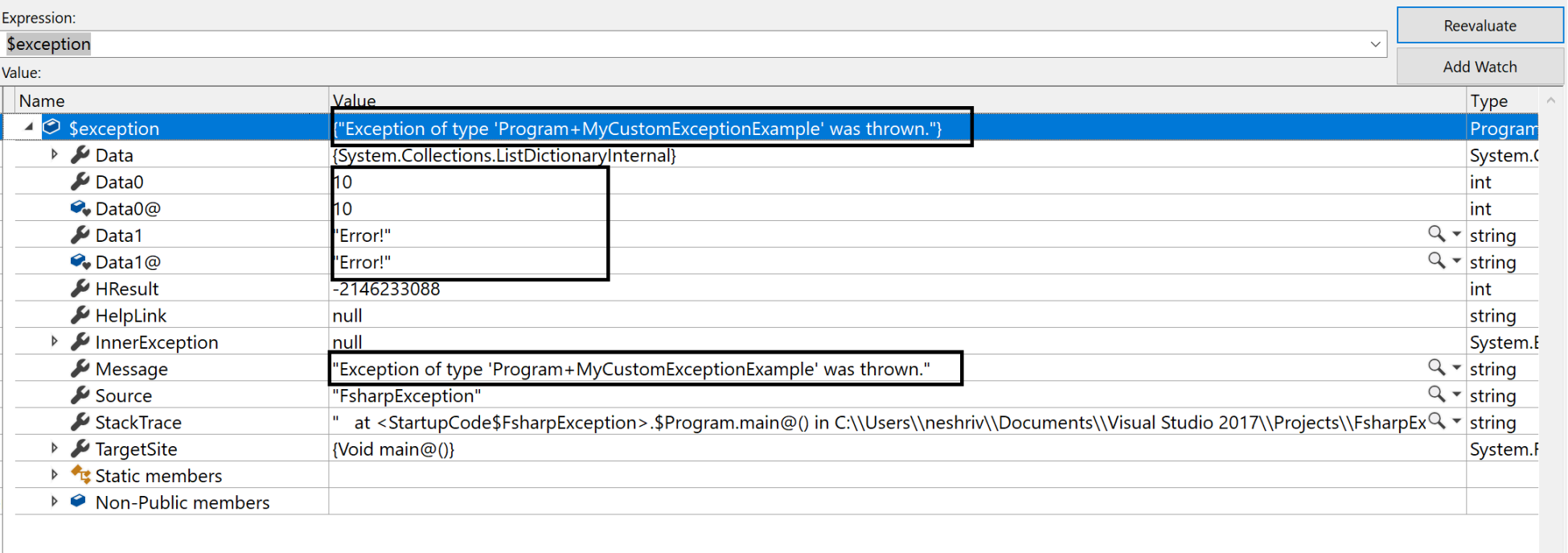Select the Static members row name

click(x=158, y=476)
